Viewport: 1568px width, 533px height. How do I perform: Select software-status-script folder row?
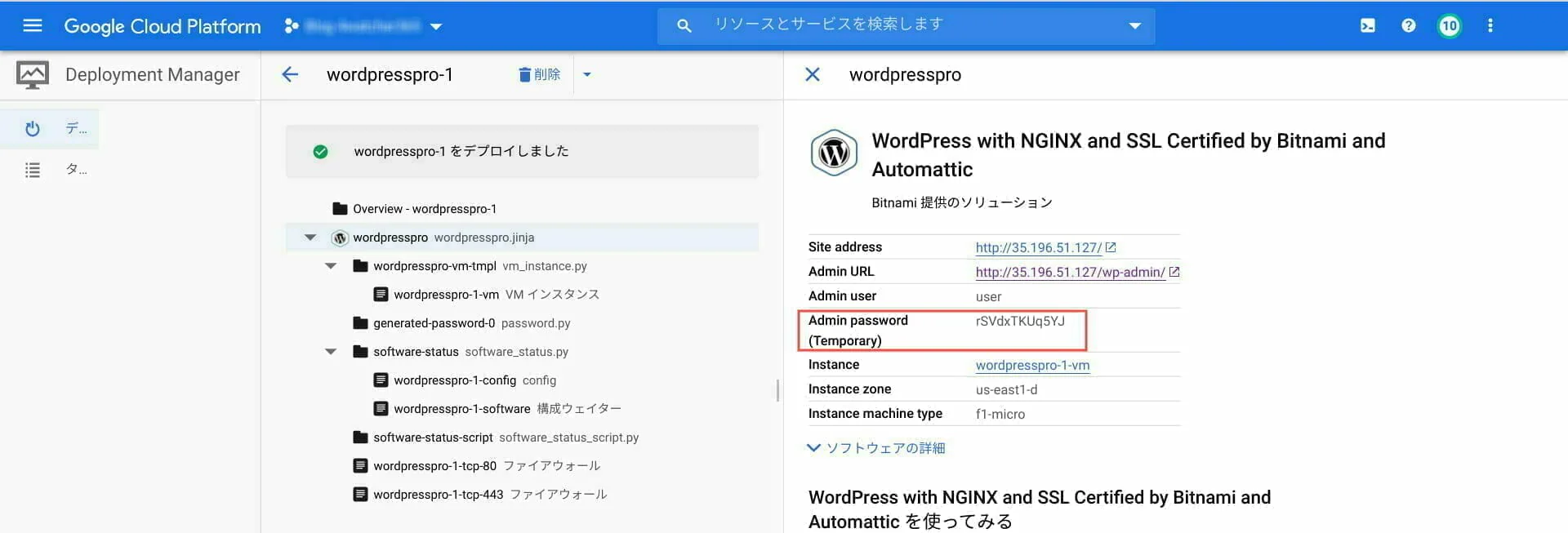(x=522, y=438)
